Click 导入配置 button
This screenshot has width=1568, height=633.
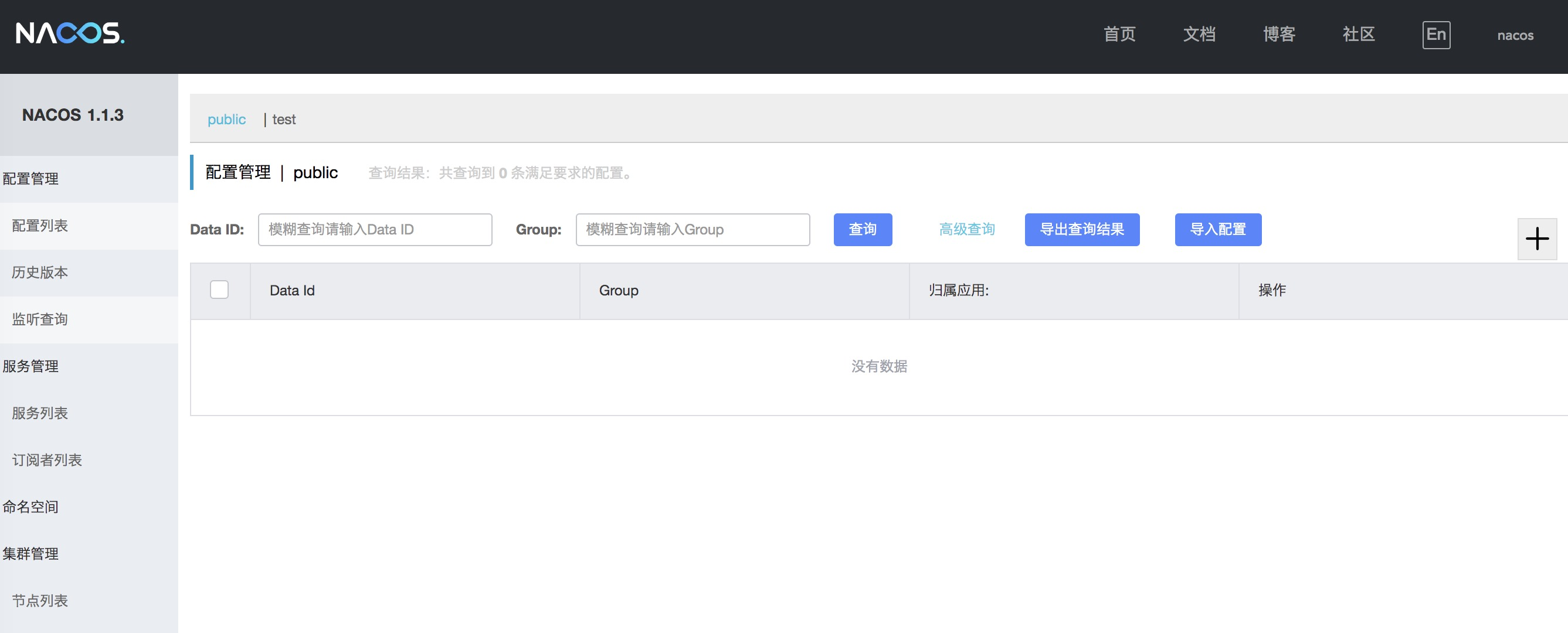[1217, 230]
